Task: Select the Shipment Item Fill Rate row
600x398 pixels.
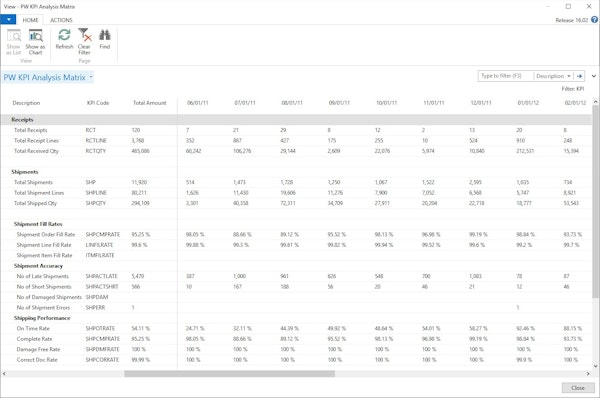Action: (x=296, y=255)
